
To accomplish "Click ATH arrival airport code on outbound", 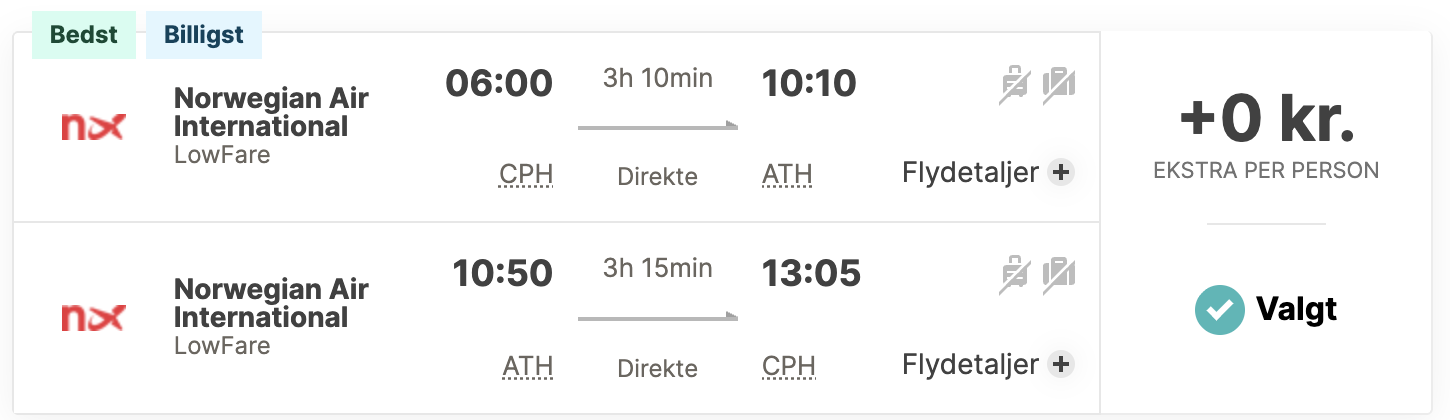I will 787,175.
